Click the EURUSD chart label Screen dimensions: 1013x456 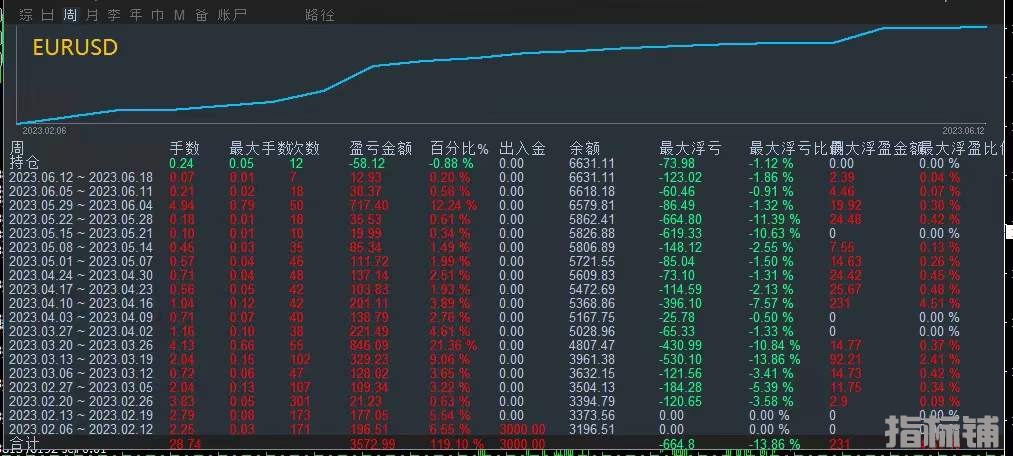(x=75, y=47)
